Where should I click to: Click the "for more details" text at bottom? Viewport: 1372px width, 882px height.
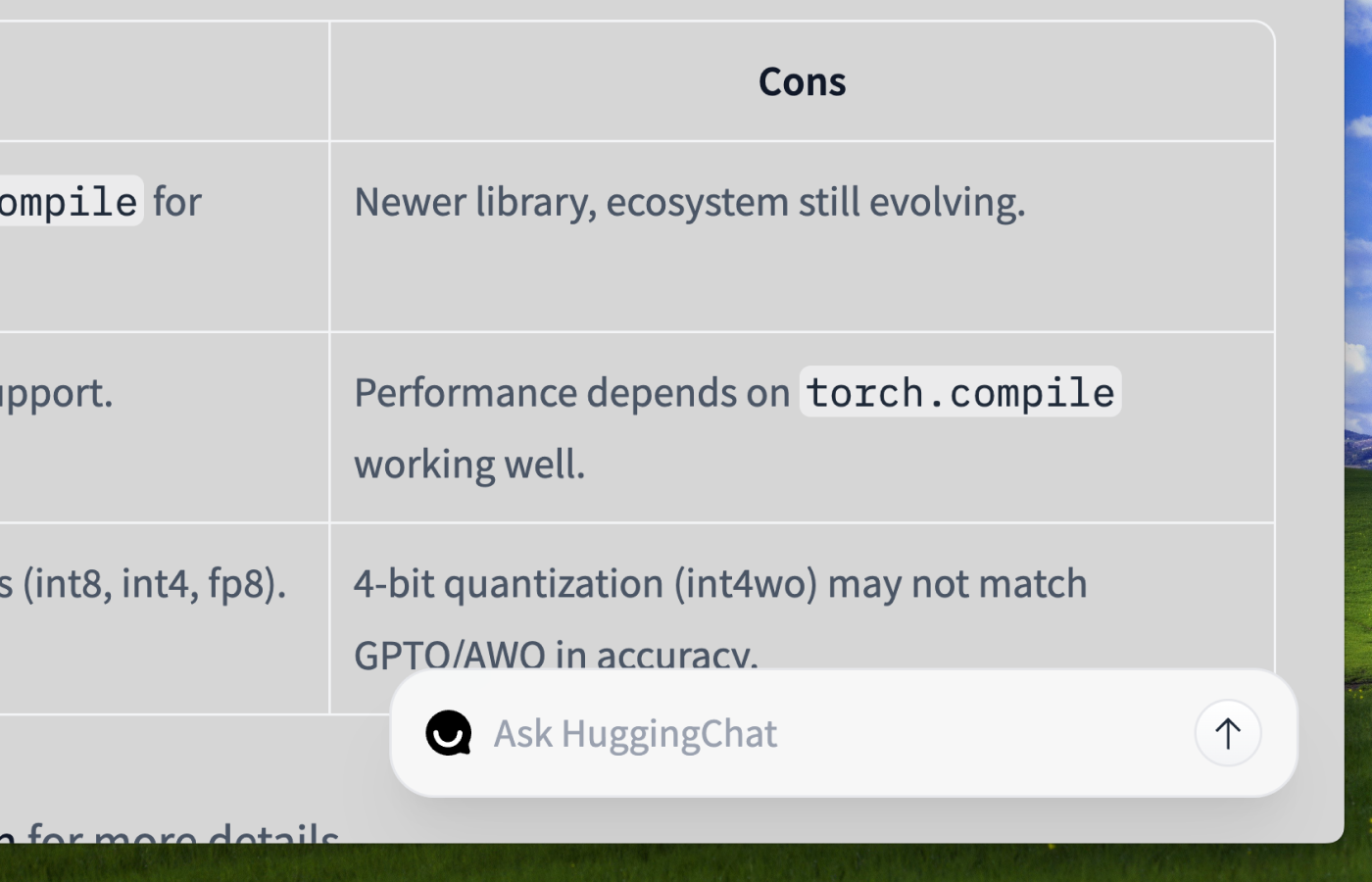click(183, 835)
